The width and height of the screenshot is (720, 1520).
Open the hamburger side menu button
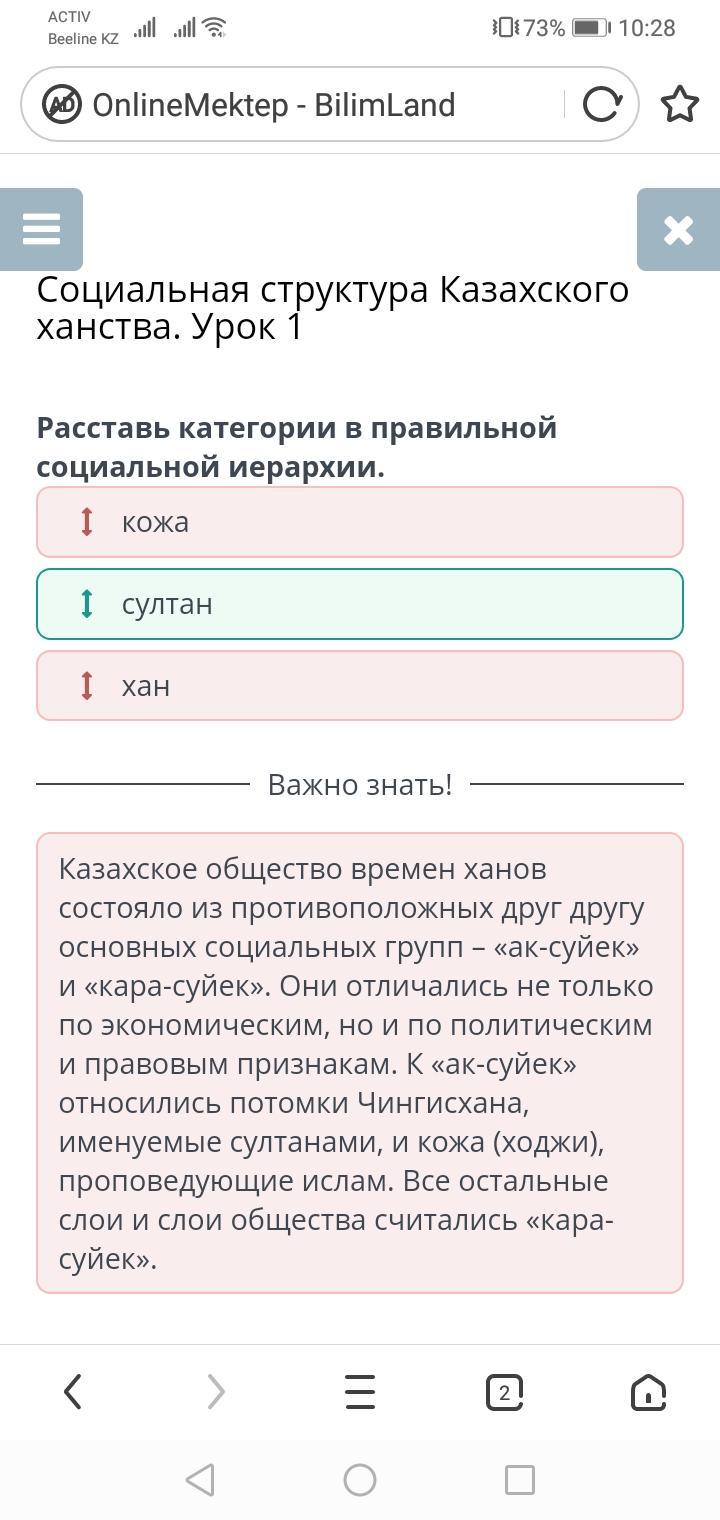[x=41, y=229]
